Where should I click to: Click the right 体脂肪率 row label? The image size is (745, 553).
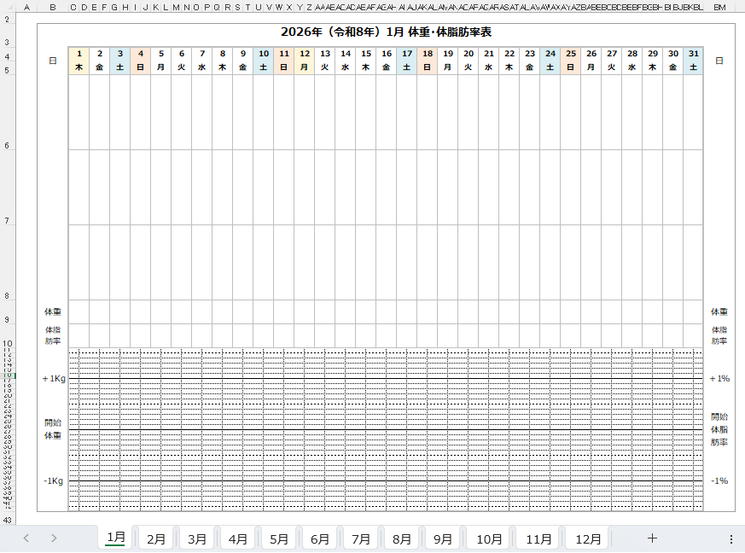point(719,335)
